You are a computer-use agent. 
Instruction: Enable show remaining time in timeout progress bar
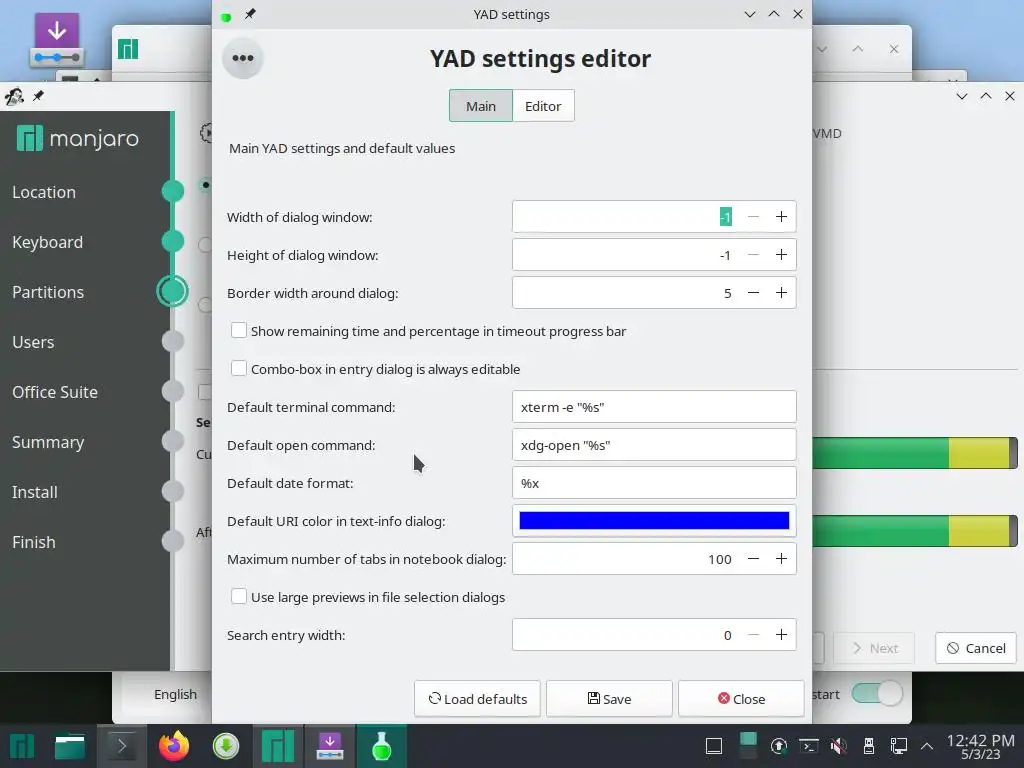pyautogui.click(x=239, y=330)
